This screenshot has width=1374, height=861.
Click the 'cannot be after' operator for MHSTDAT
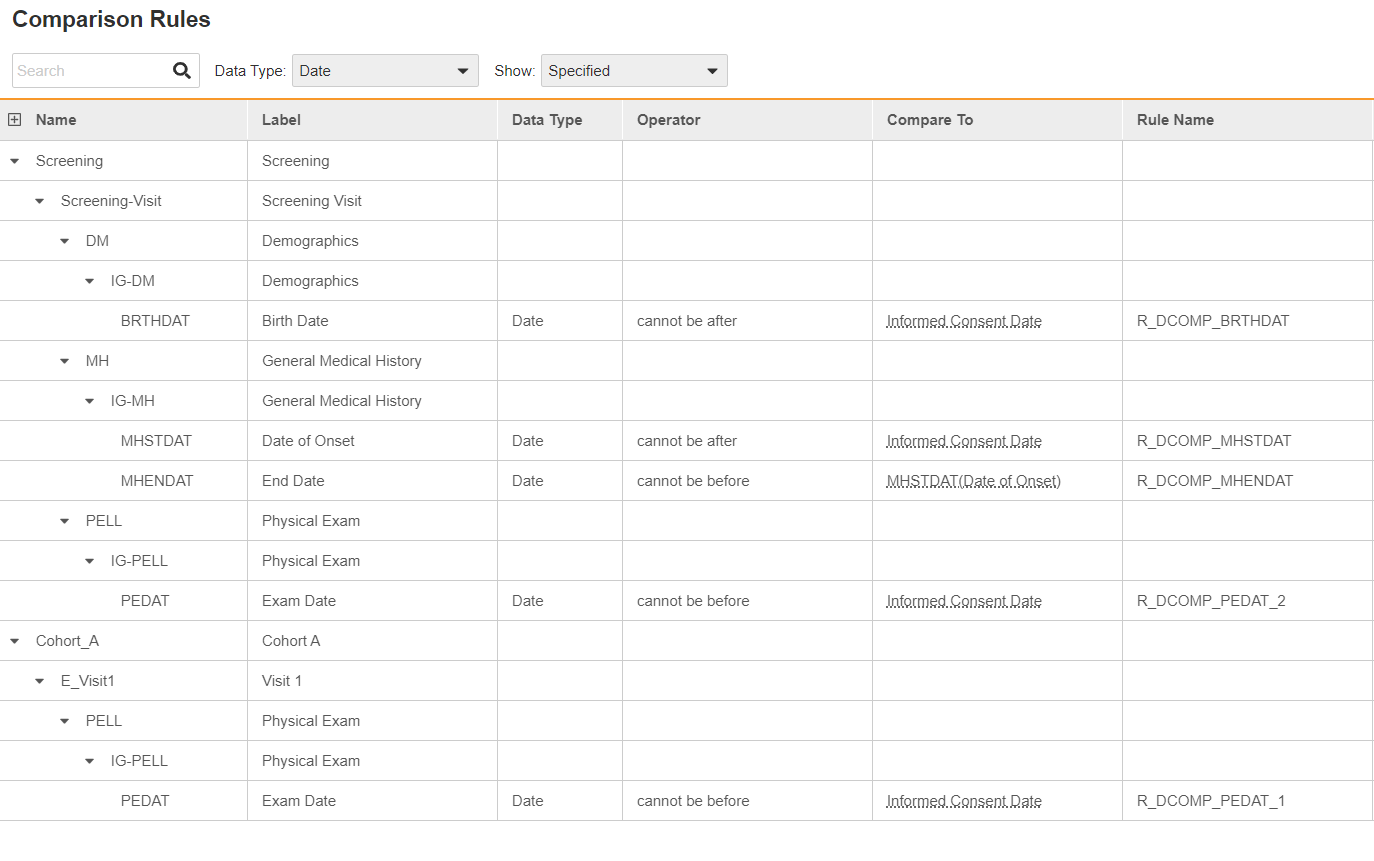687,441
